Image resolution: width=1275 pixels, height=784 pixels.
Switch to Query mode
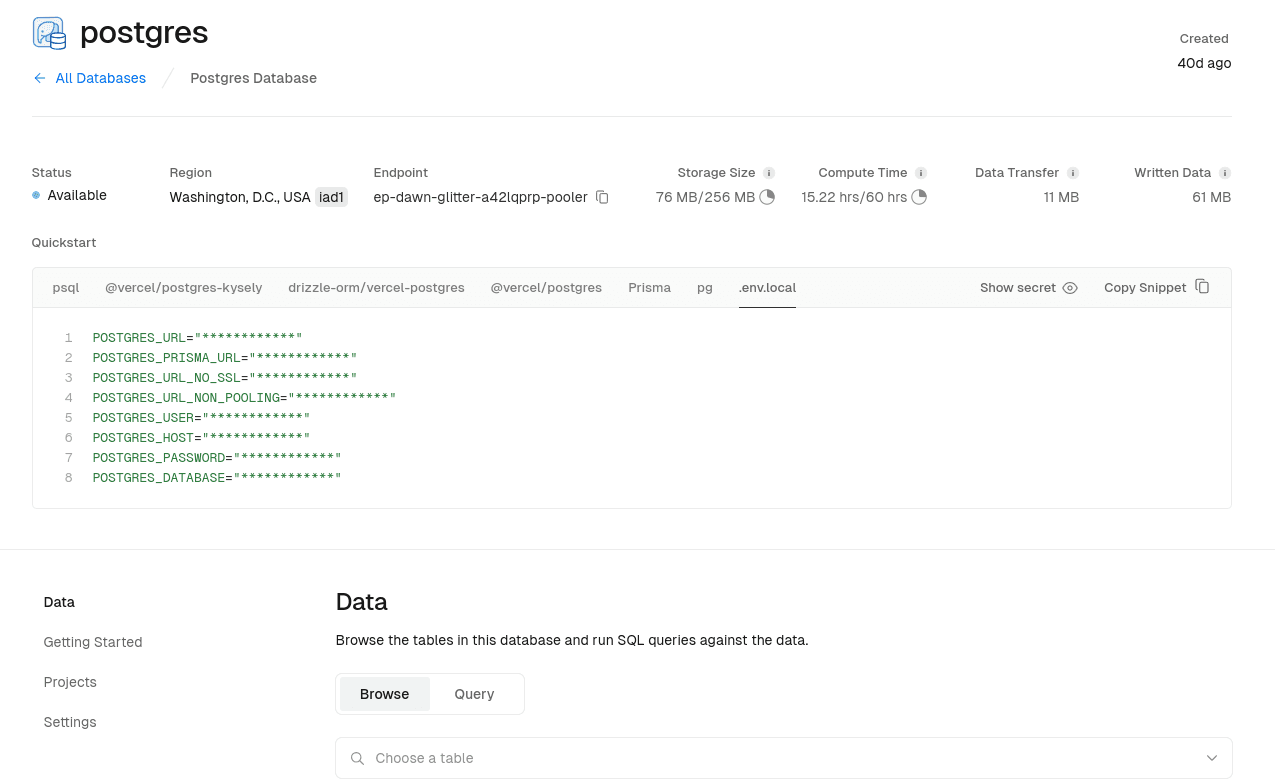pos(474,694)
